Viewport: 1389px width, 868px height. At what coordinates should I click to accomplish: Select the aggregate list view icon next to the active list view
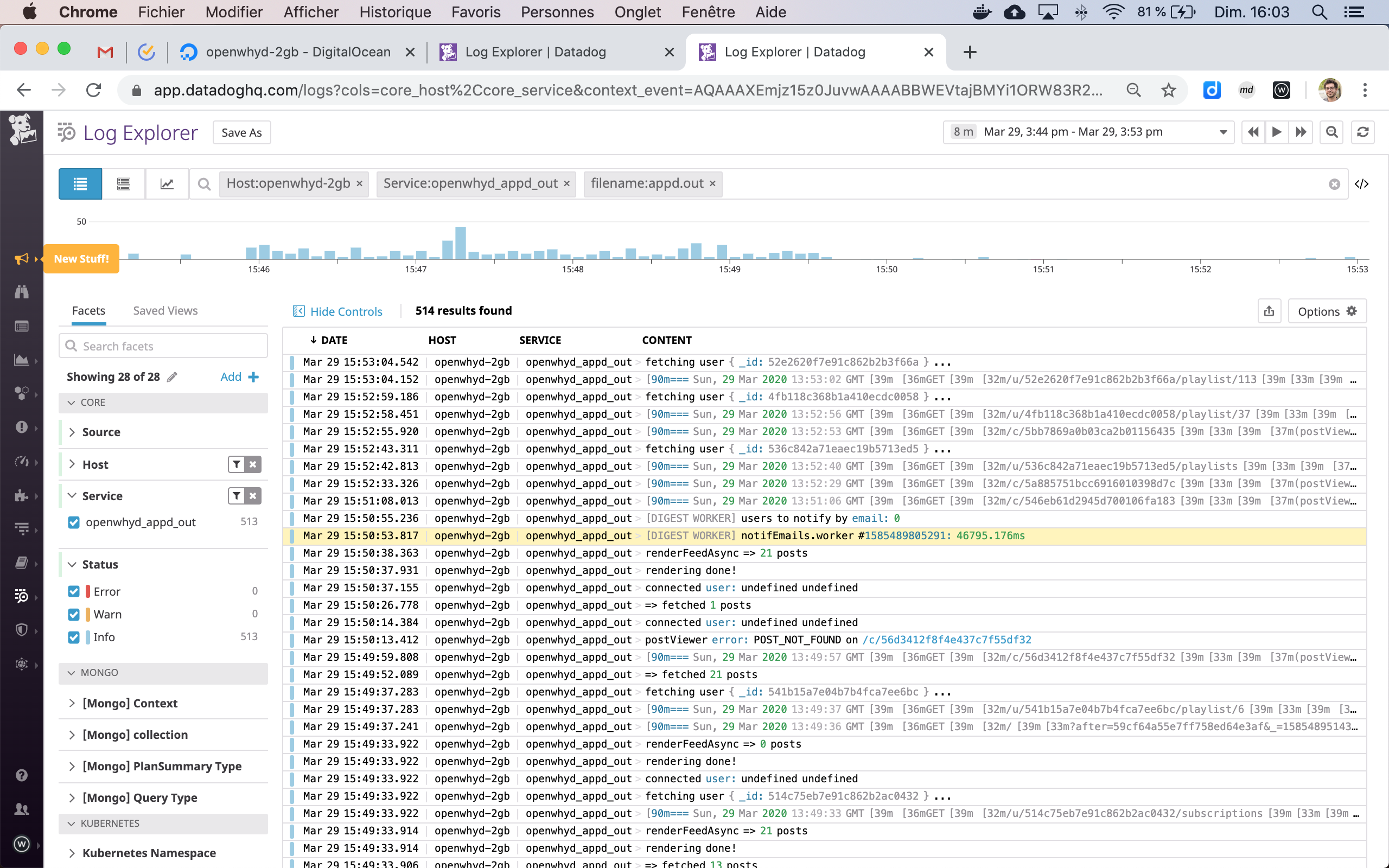[123, 184]
